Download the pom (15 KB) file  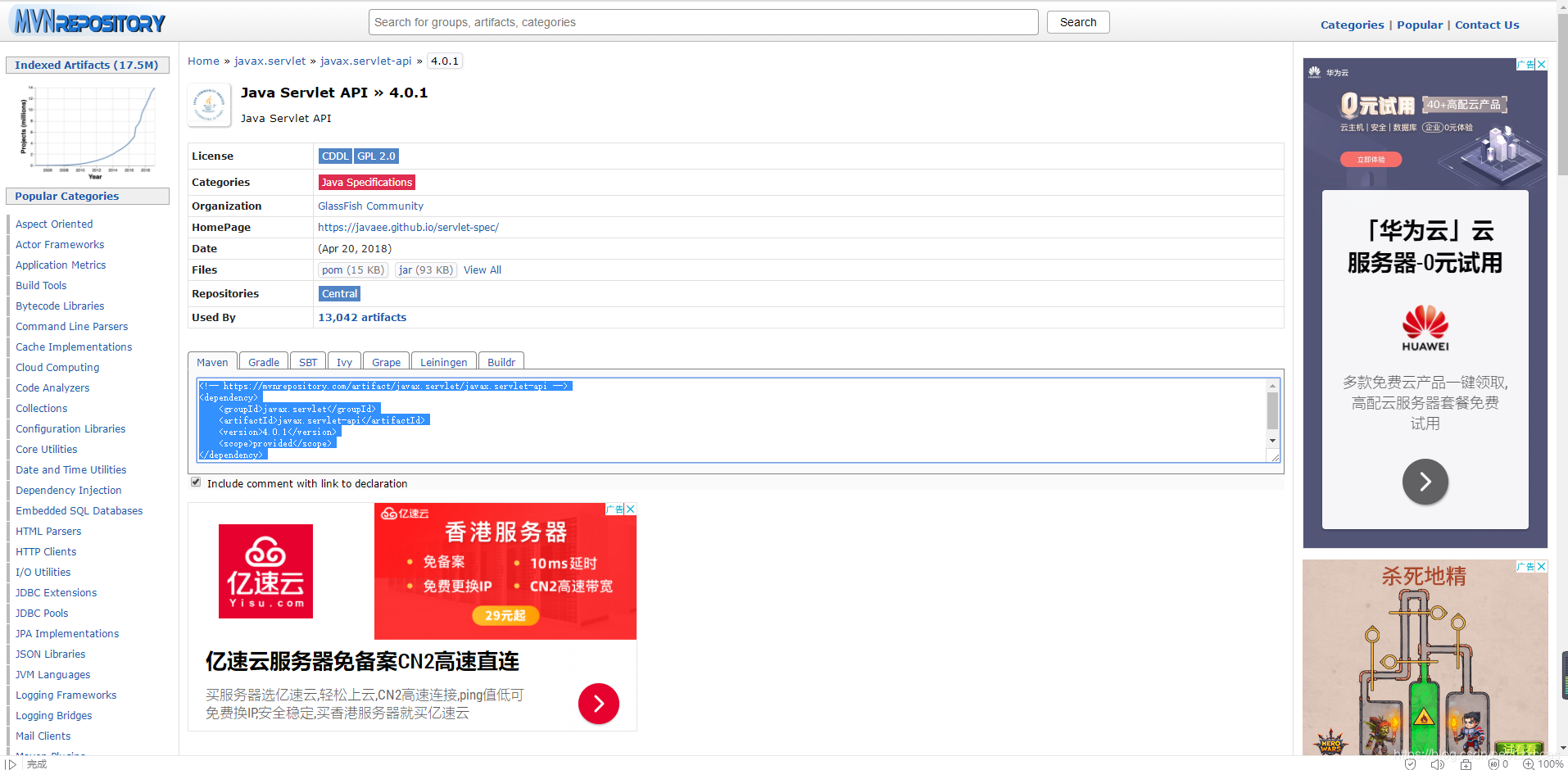(x=352, y=269)
